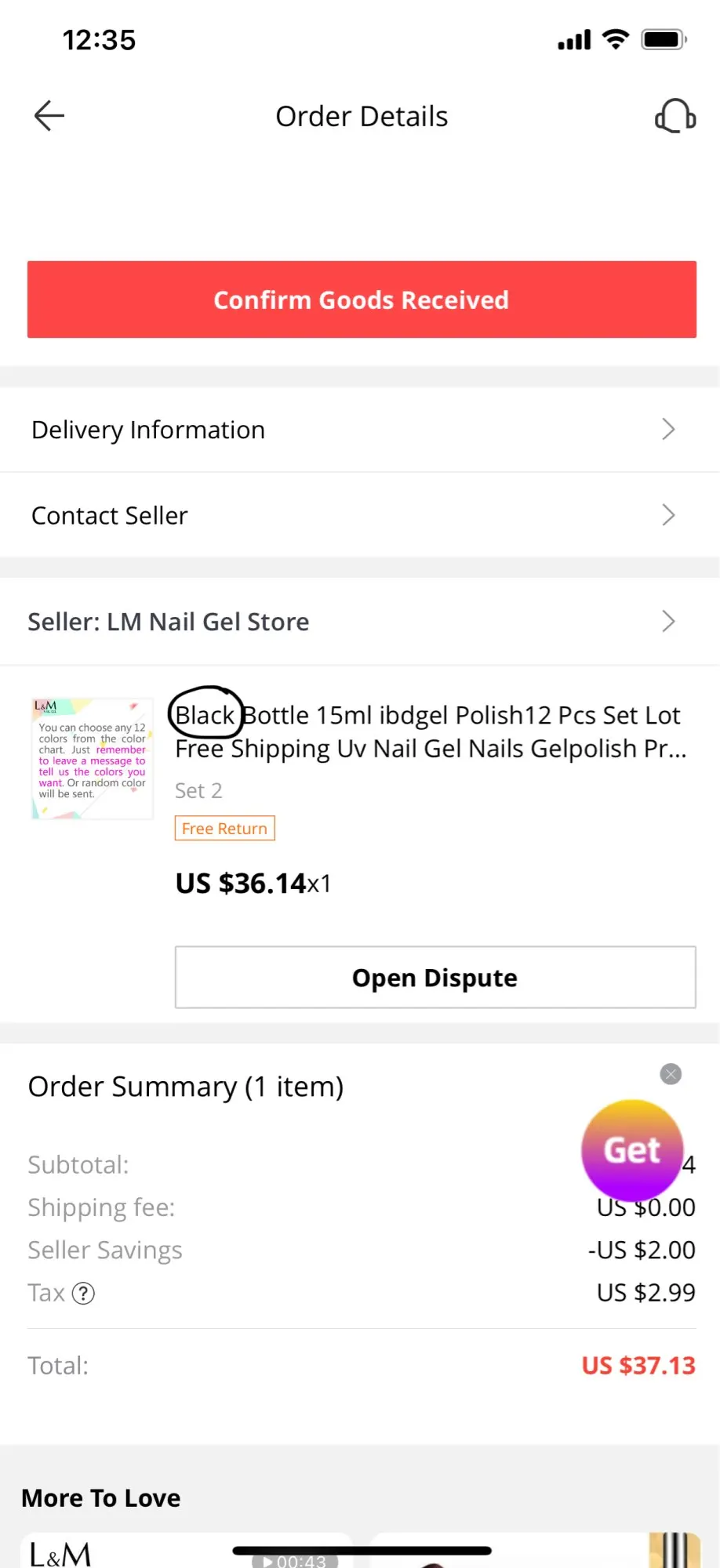The width and height of the screenshot is (720, 1568).
Task: Open the Delivery Information row
Action: pos(314,430)
